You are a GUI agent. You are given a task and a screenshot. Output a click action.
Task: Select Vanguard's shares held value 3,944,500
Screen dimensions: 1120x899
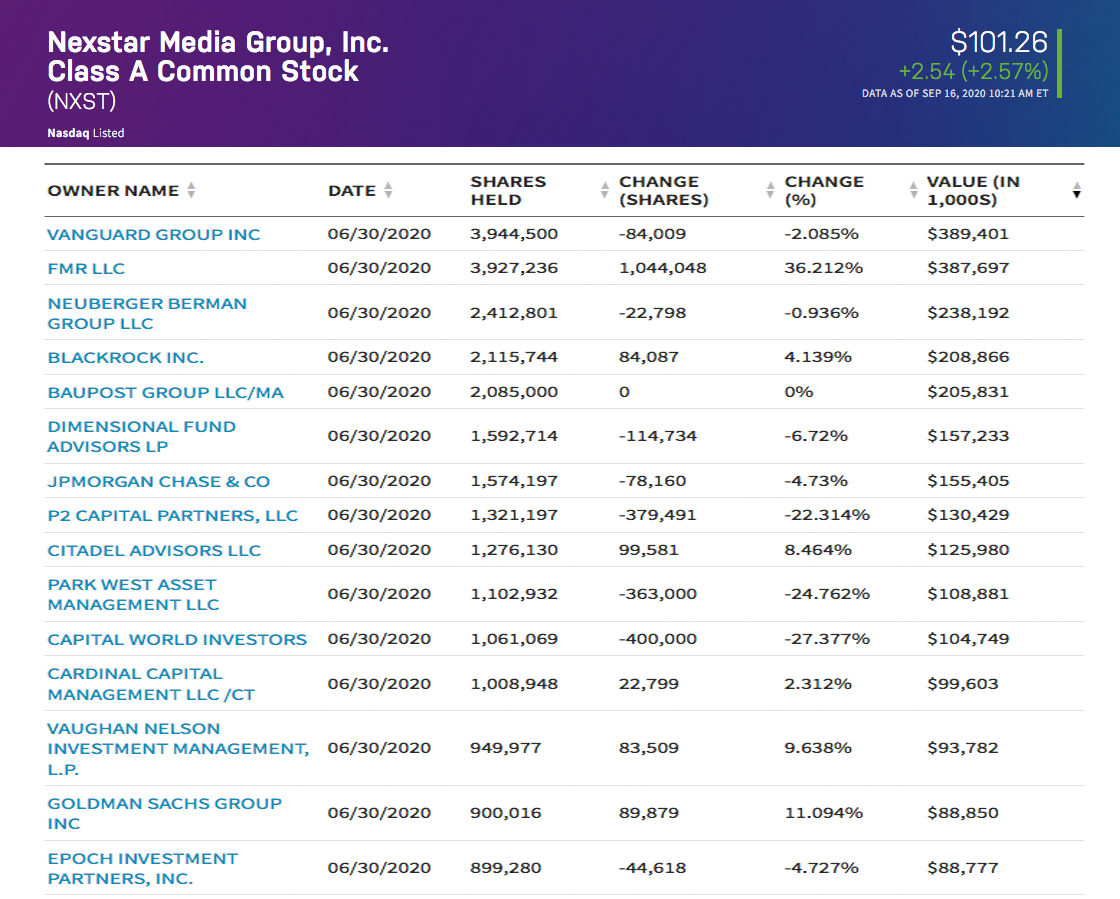point(514,234)
